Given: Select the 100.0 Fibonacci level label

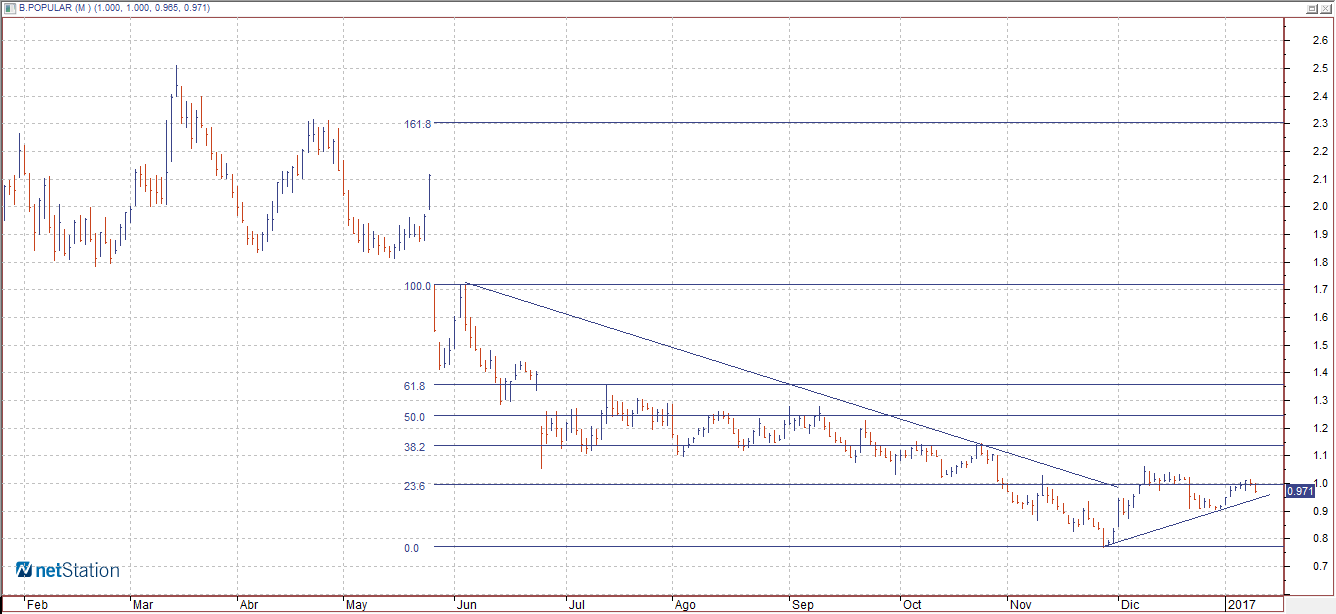Looking at the screenshot, I should pos(417,286).
